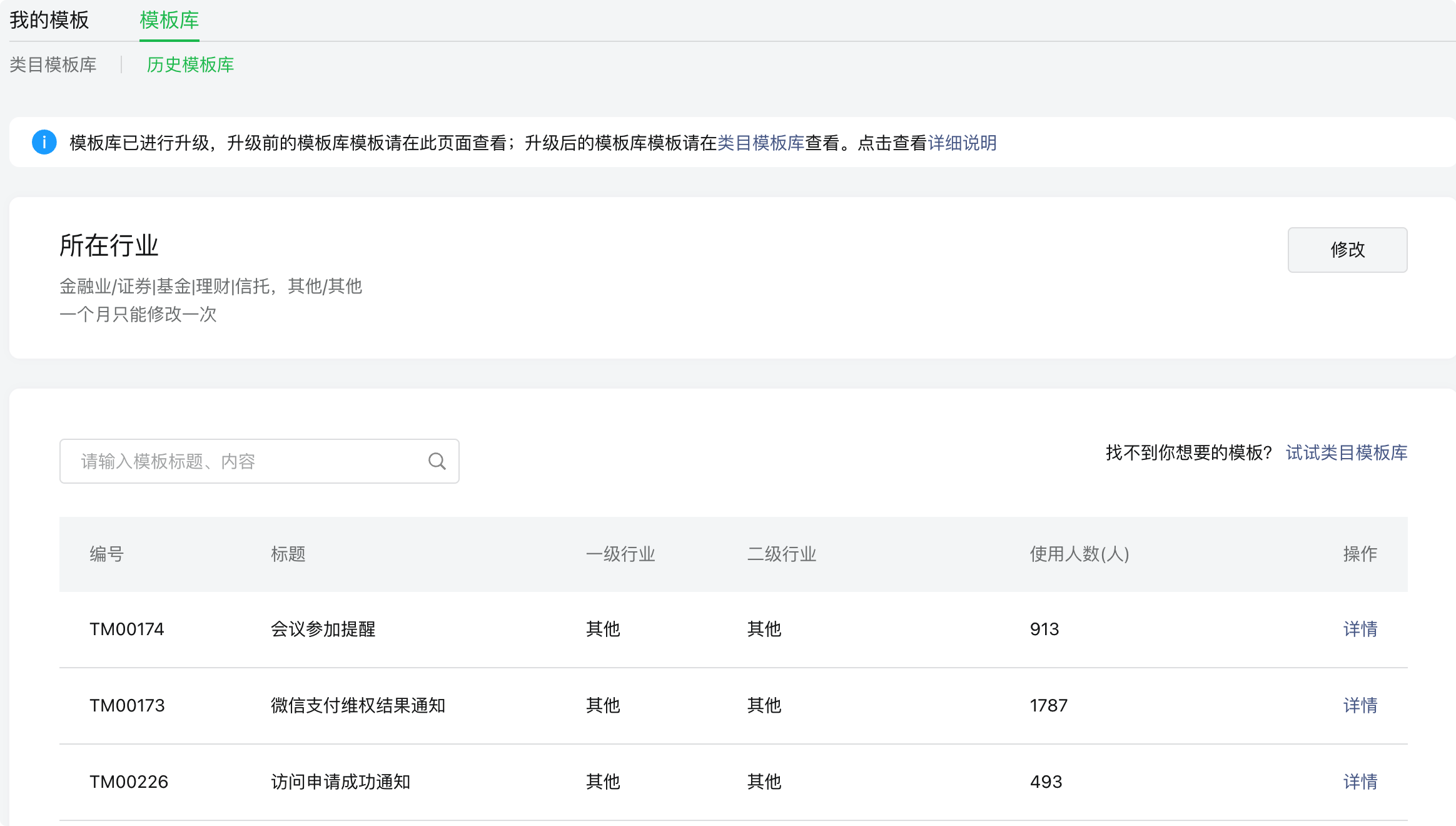Click 微信支付维权结果通知 template title
Image resolution: width=1456 pixels, height=826 pixels.
(358, 705)
